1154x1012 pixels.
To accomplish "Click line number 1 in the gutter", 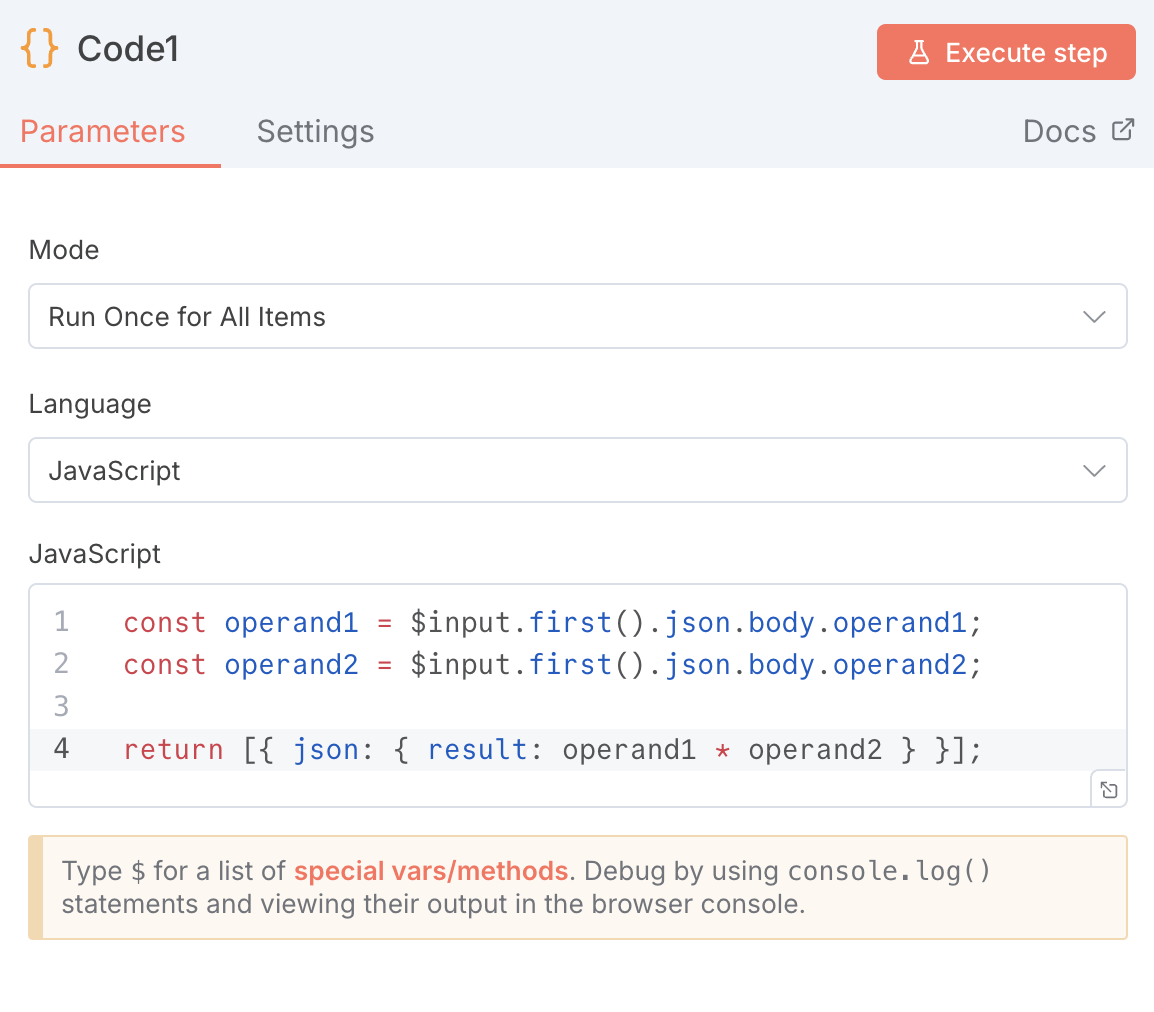I will click(62, 623).
